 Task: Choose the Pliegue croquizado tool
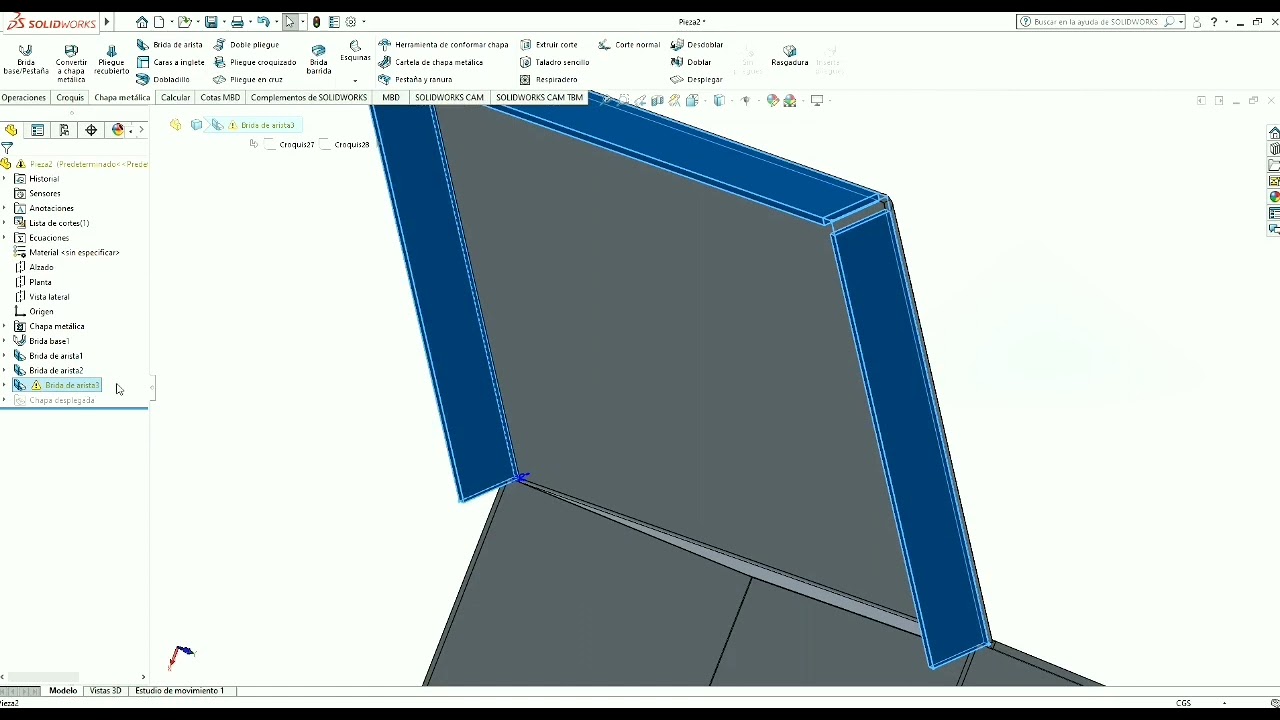click(255, 62)
